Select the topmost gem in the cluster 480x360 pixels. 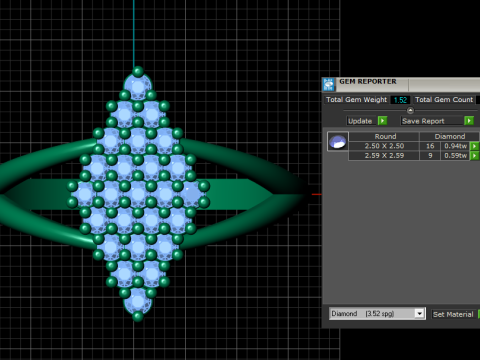pyautogui.click(x=138, y=87)
